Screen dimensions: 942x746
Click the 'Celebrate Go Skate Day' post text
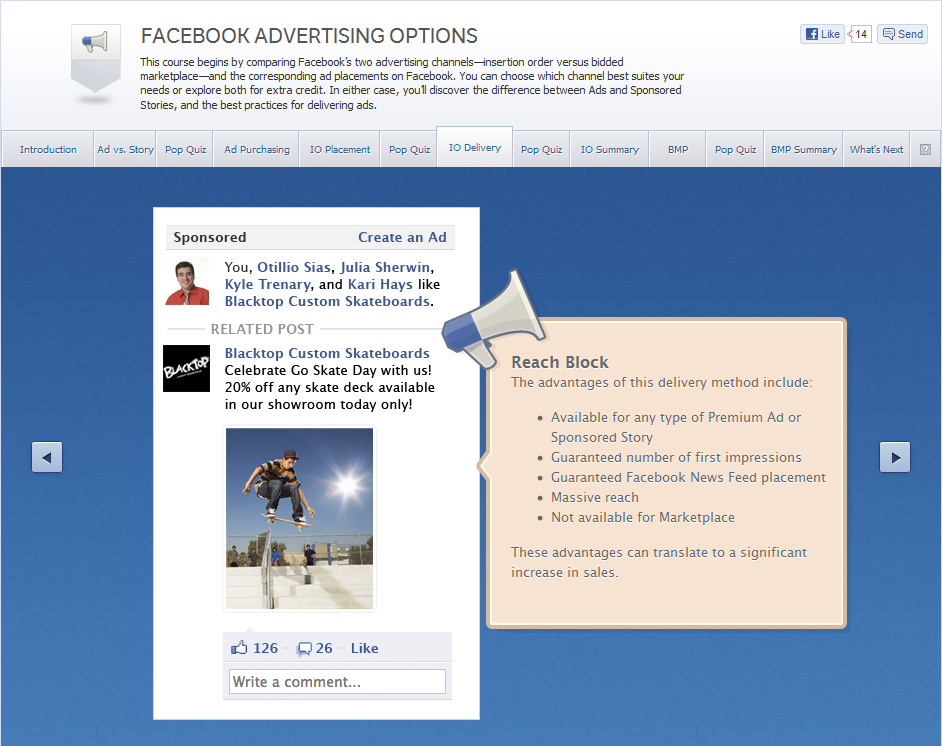(x=330, y=387)
